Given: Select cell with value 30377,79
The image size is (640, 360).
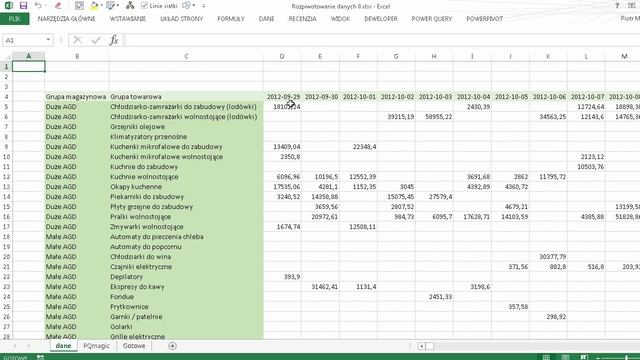Looking at the screenshot, I should [548, 256].
